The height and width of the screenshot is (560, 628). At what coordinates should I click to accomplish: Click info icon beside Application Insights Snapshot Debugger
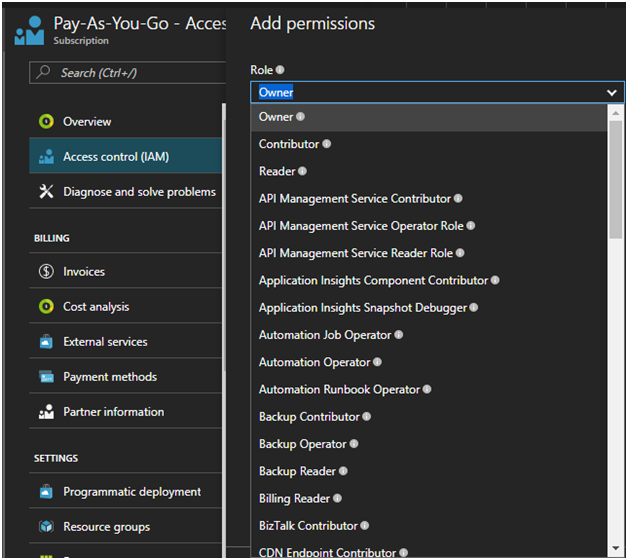pyautogui.click(x=474, y=307)
